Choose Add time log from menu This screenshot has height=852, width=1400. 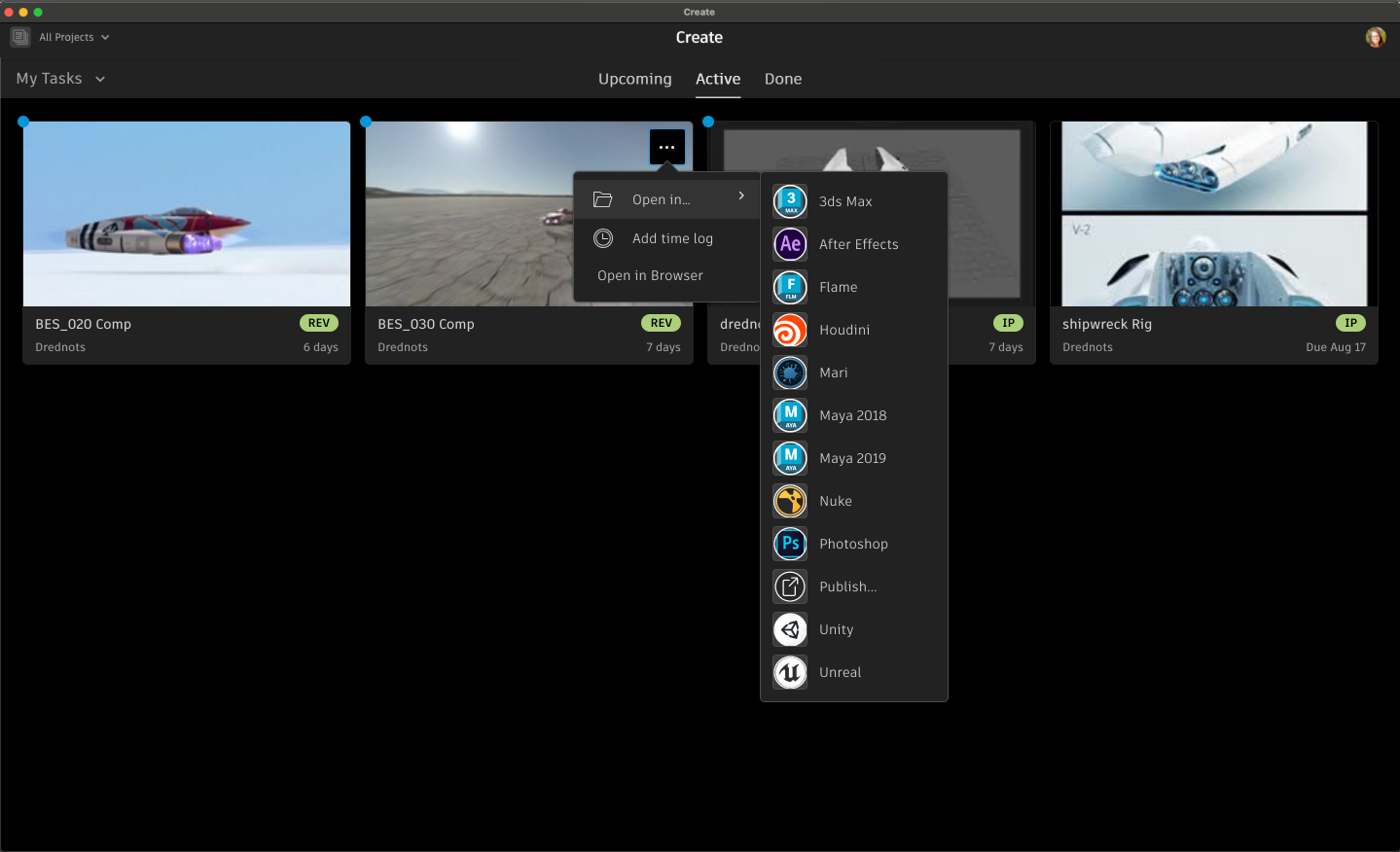[x=666, y=238]
